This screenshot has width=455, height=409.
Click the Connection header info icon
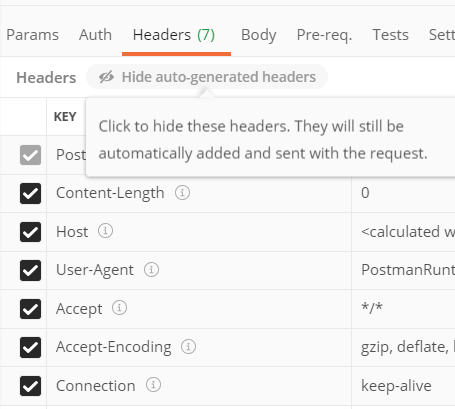coord(153,385)
